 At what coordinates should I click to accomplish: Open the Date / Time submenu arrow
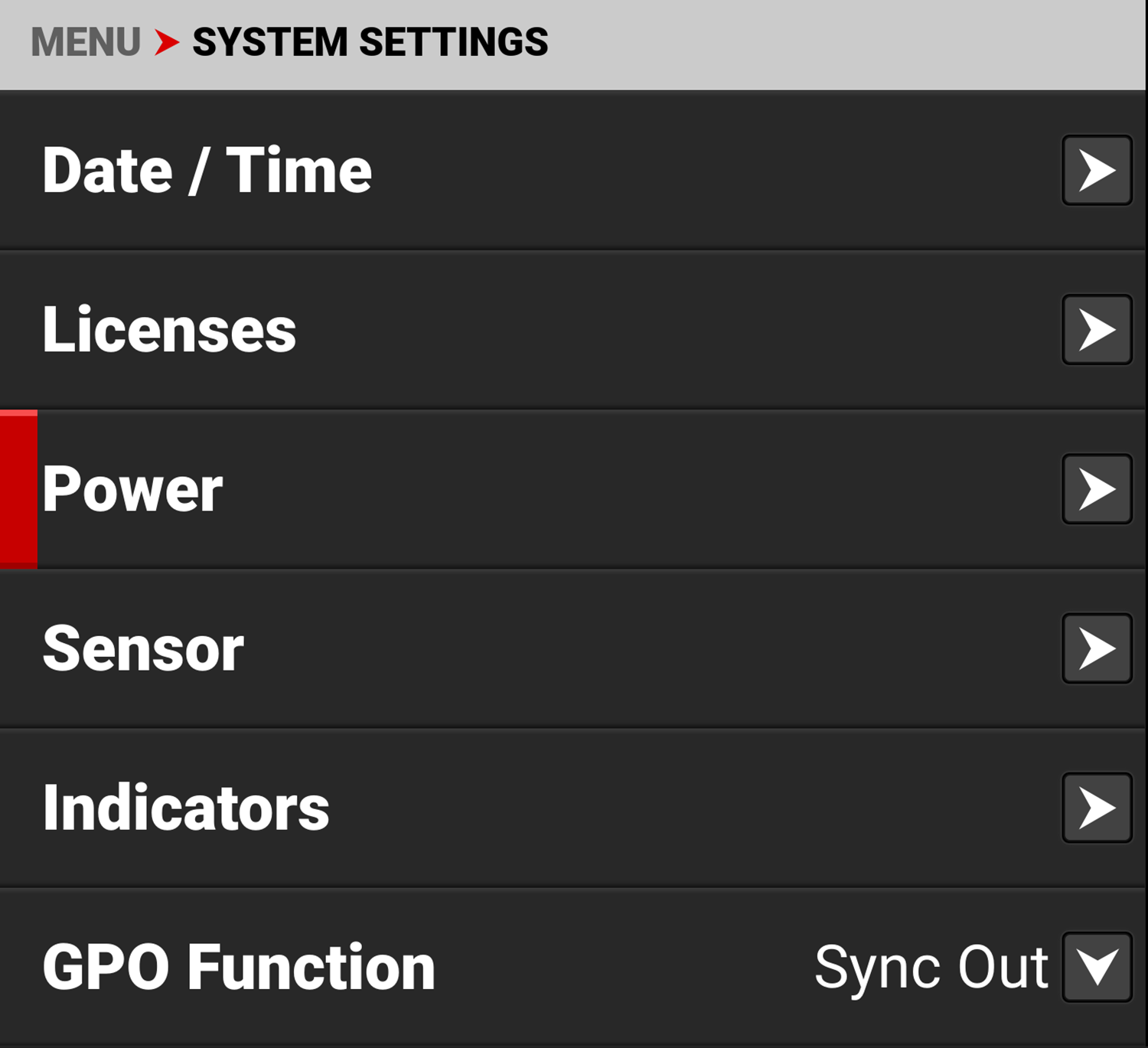click(x=1097, y=170)
